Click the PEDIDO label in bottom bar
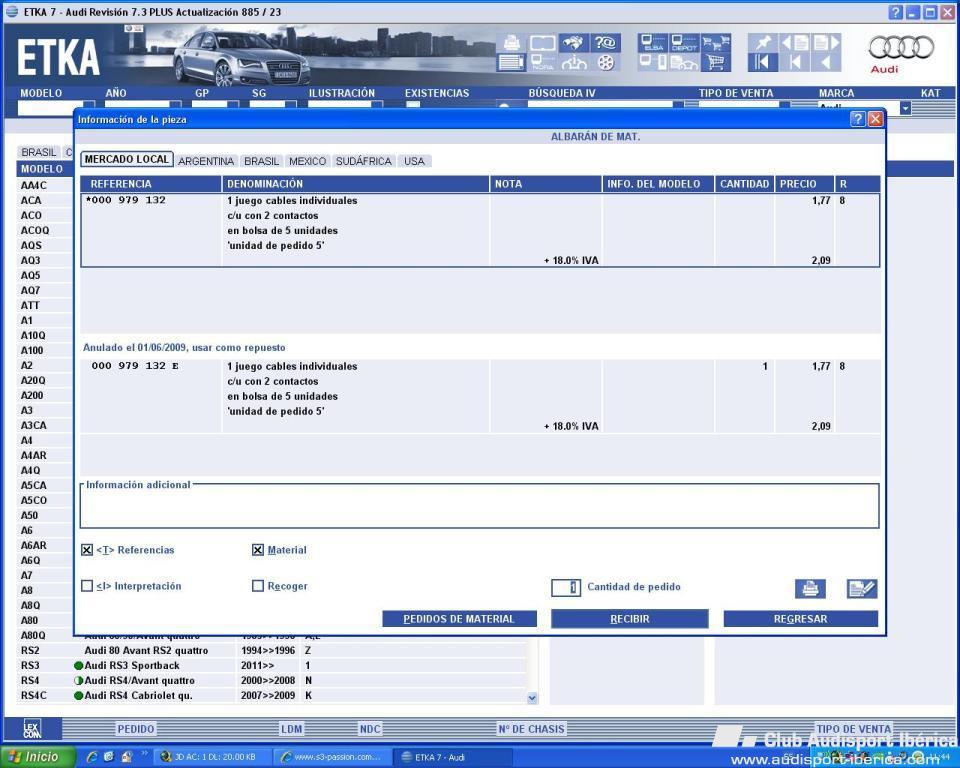The image size is (960, 768). tap(136, 729)
